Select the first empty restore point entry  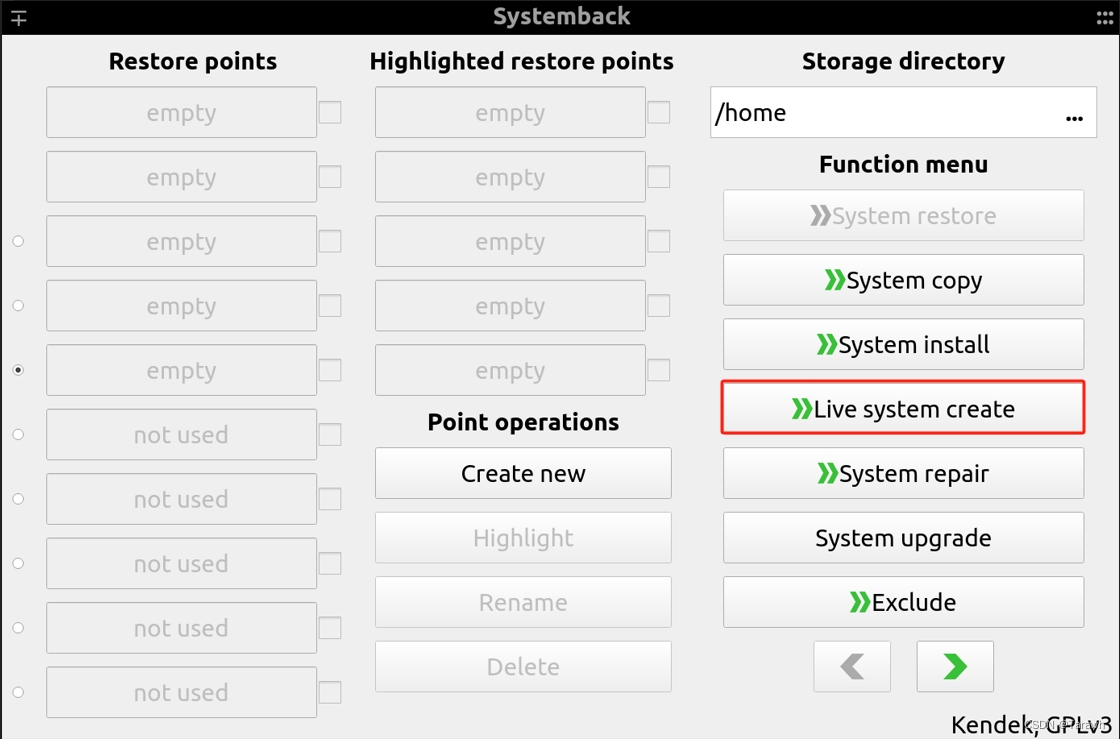pyautogui.click(x=180, y=112)
